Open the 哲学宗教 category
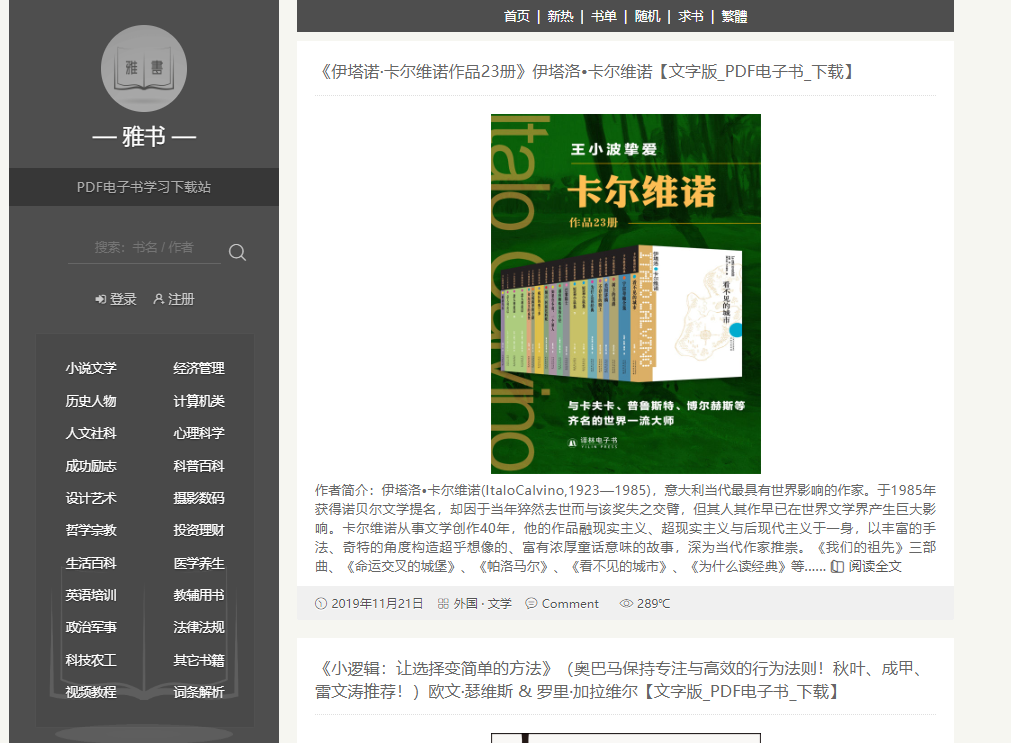This screenshot has height=743, width=1011. click(91, 530)
